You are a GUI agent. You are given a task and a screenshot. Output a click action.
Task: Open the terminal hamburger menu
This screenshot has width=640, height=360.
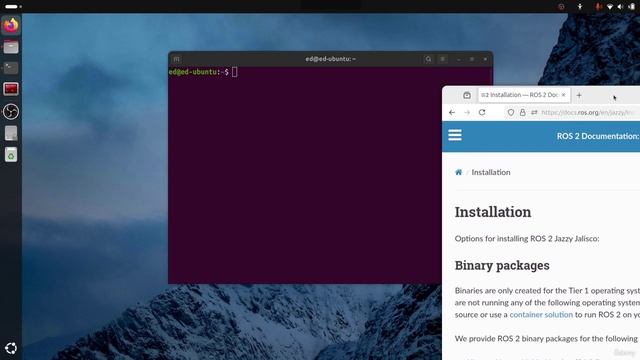tap(442, 59)
